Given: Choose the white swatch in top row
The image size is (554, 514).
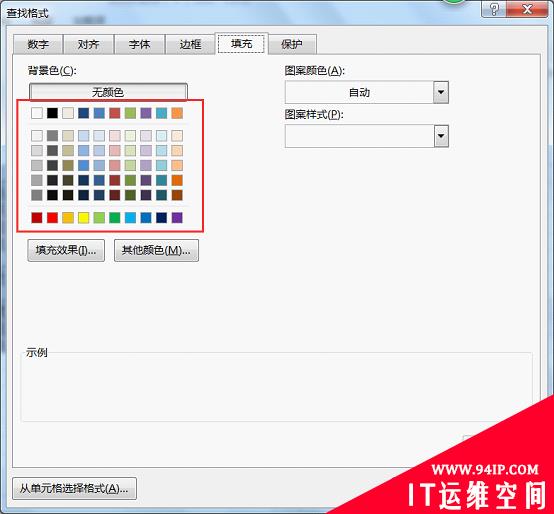Looking at the screenshot, I should (37, 113).
